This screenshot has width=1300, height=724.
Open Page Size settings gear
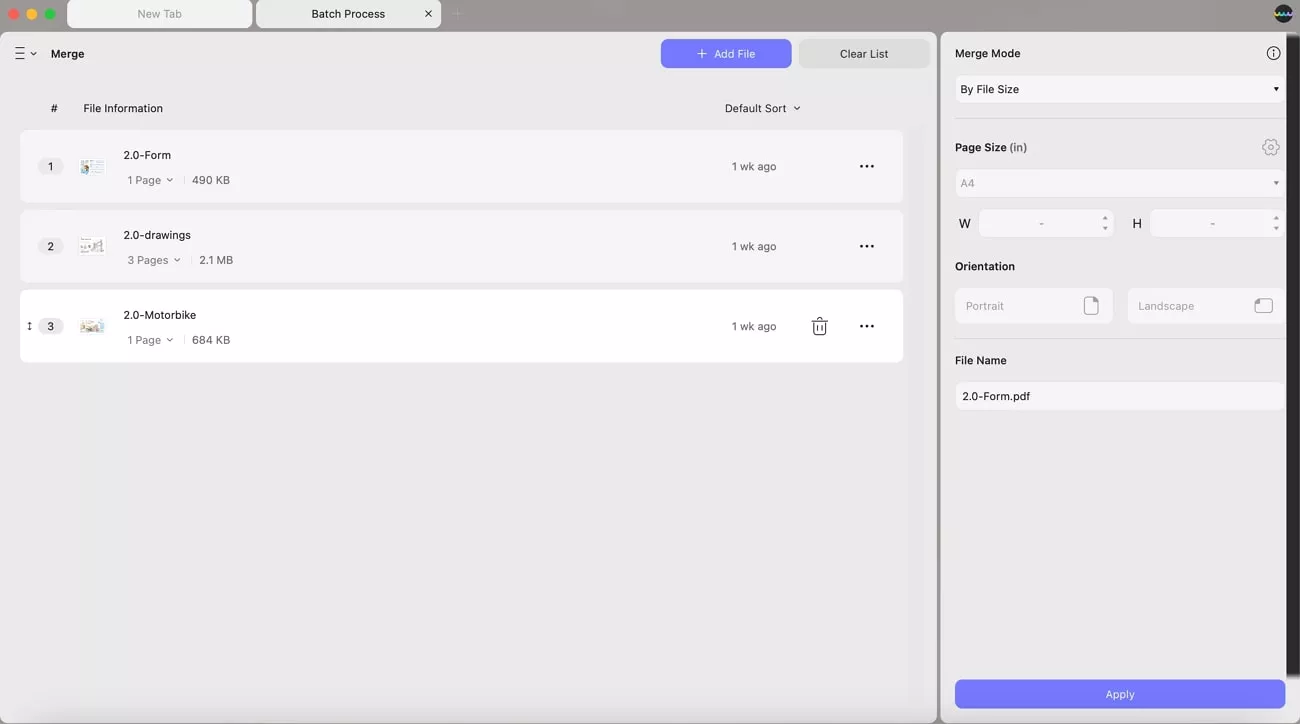1270,147
